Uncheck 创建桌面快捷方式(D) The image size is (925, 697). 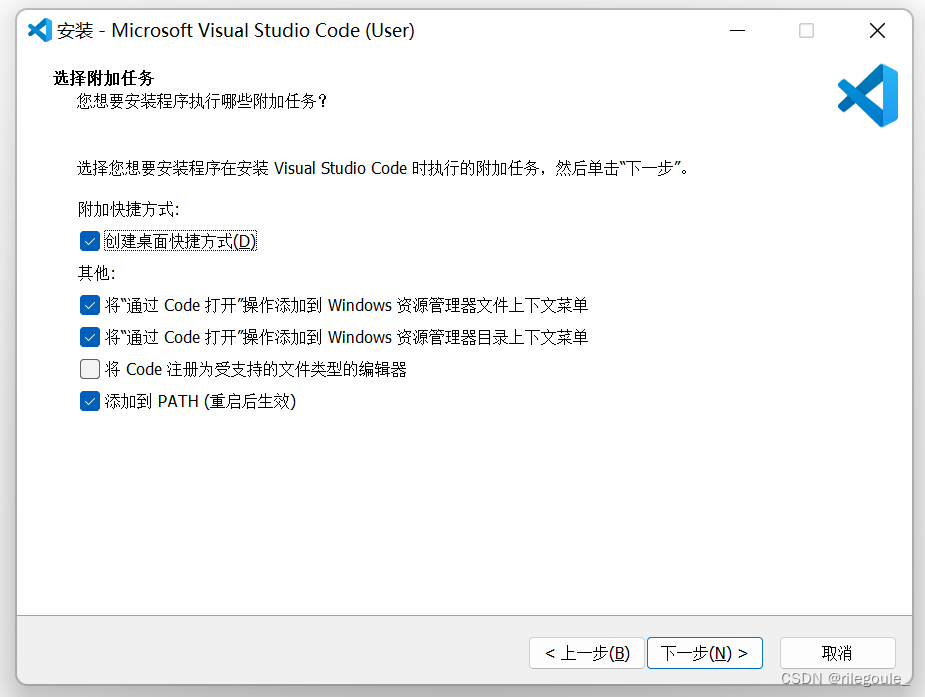click(x=89, y=241)
